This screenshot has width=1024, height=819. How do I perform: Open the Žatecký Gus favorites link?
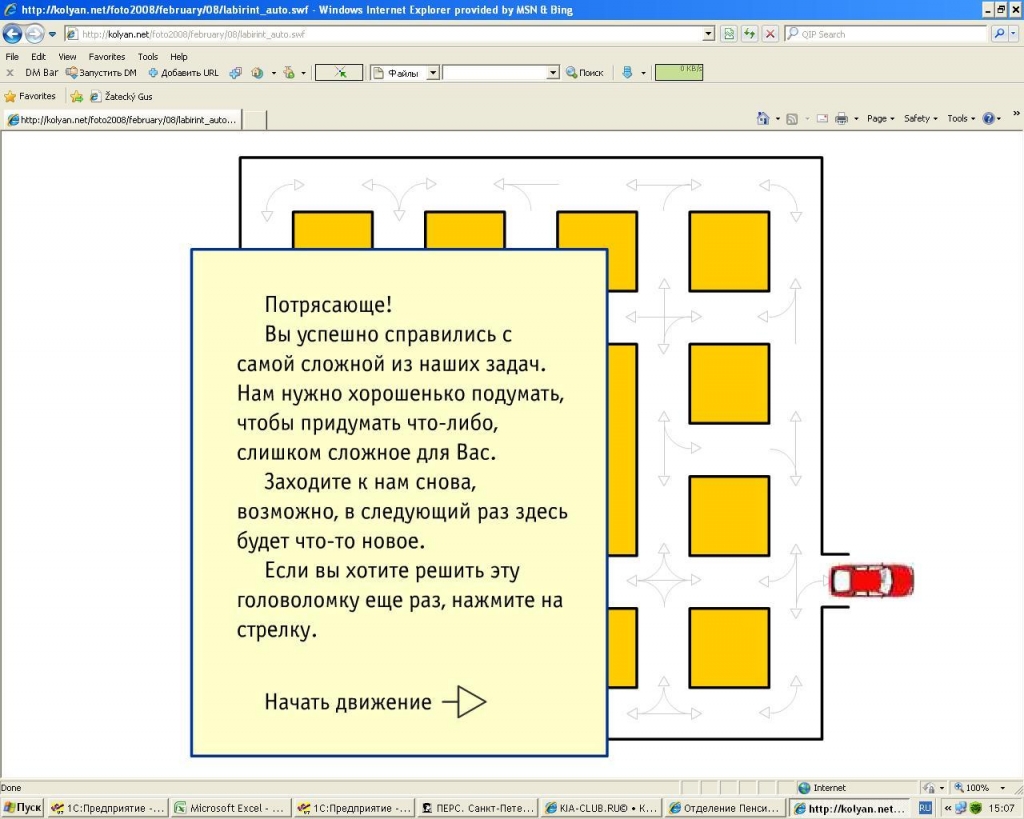[x=121, y=97]
